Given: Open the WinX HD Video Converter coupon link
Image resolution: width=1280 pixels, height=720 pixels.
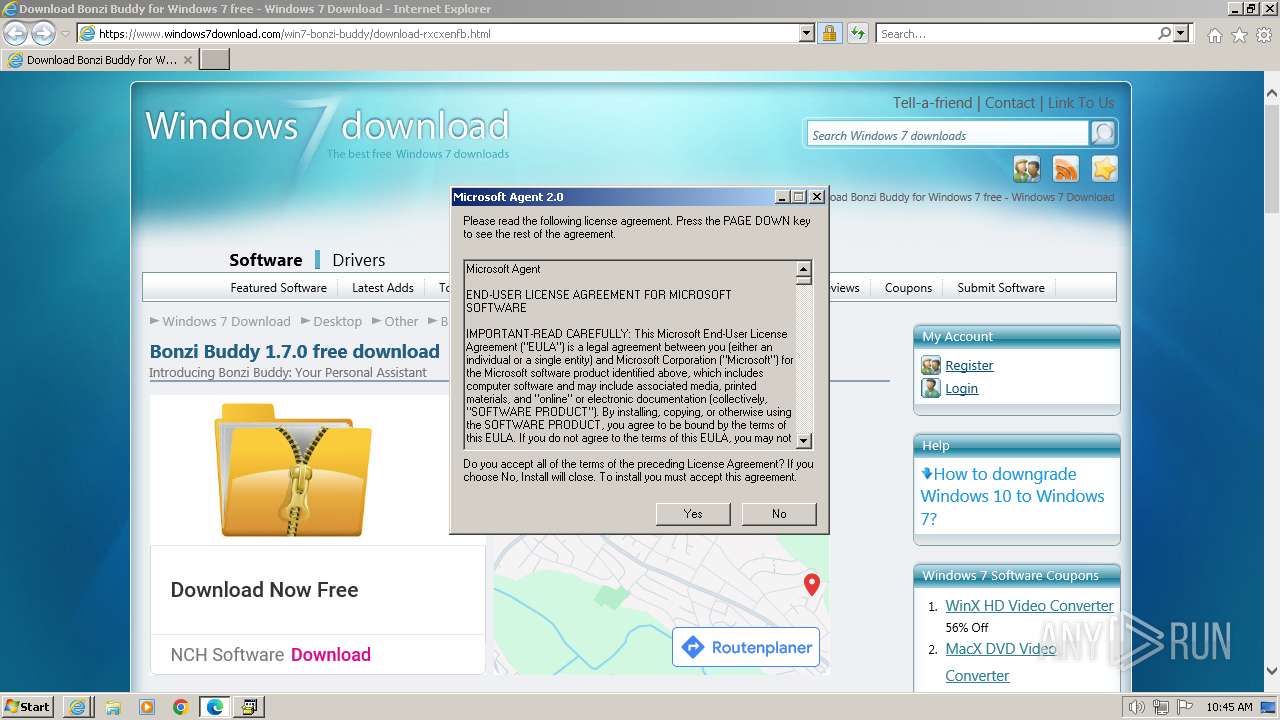Looking at the screenshot, I should coord(1029,606).
